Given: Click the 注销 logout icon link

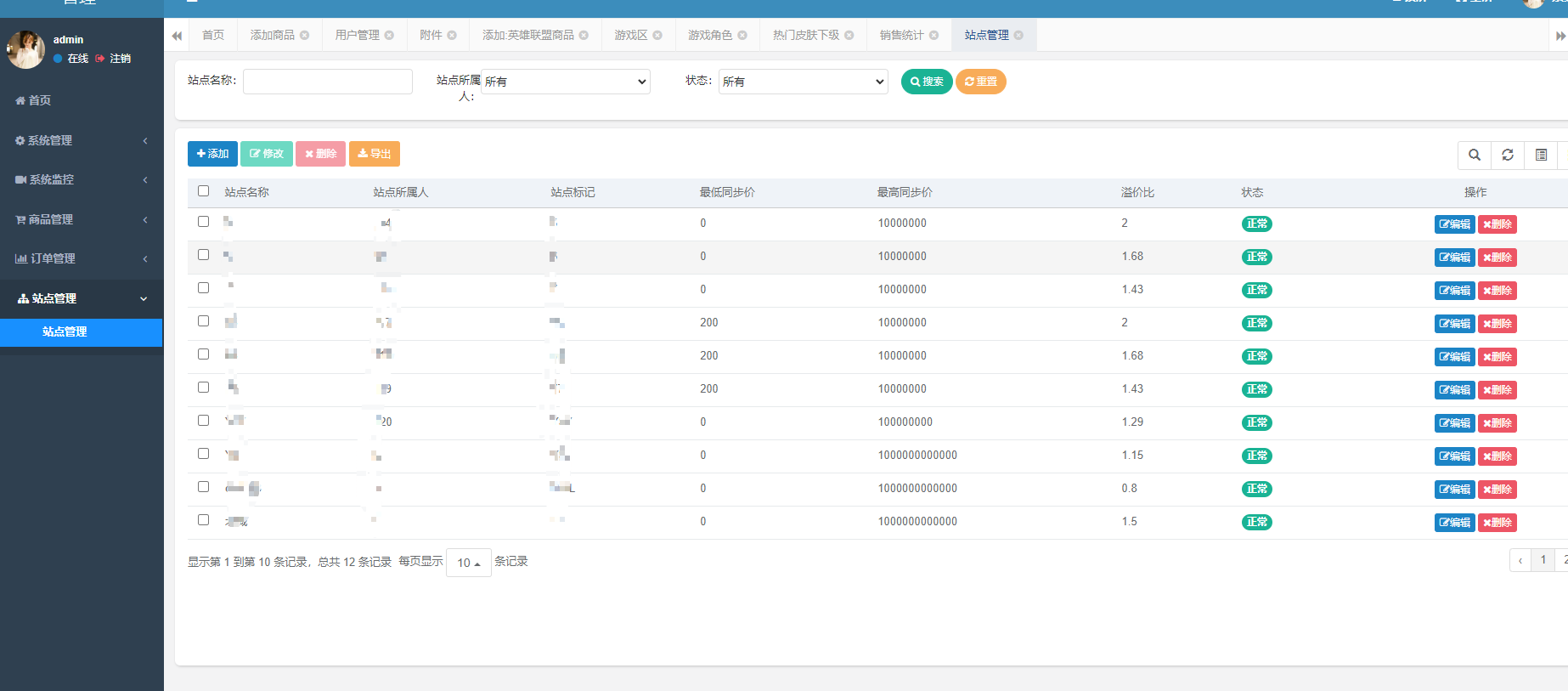Looking at the screenshot, I should pyautogui.click(x=114, y=59).
